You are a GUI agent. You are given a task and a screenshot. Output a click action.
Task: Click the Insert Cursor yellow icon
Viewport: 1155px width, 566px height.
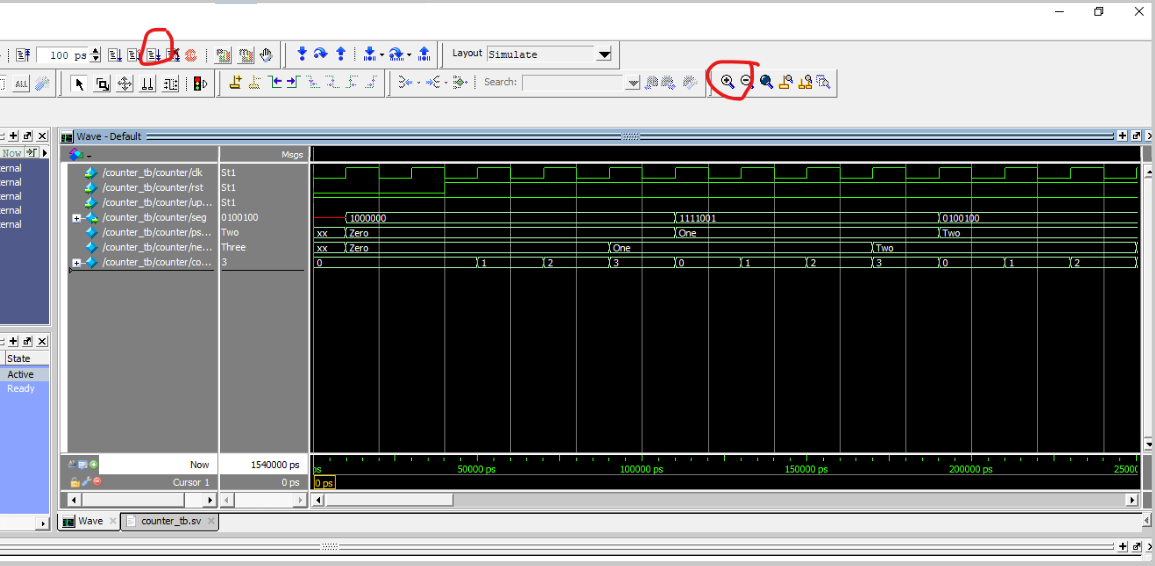click(236, 82)
